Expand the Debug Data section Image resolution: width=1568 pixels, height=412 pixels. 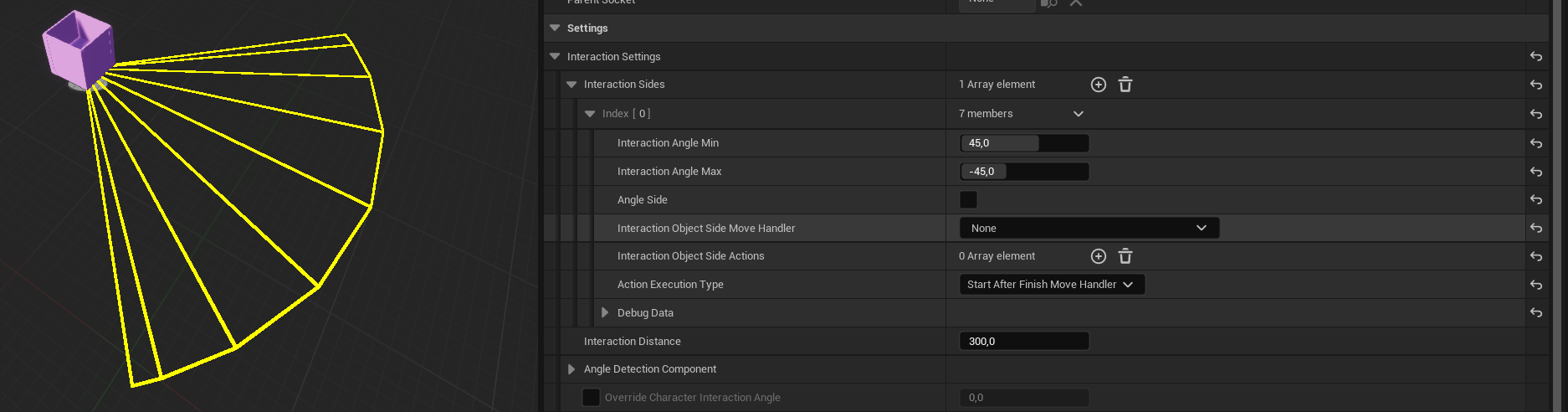[x=605, y=312]
